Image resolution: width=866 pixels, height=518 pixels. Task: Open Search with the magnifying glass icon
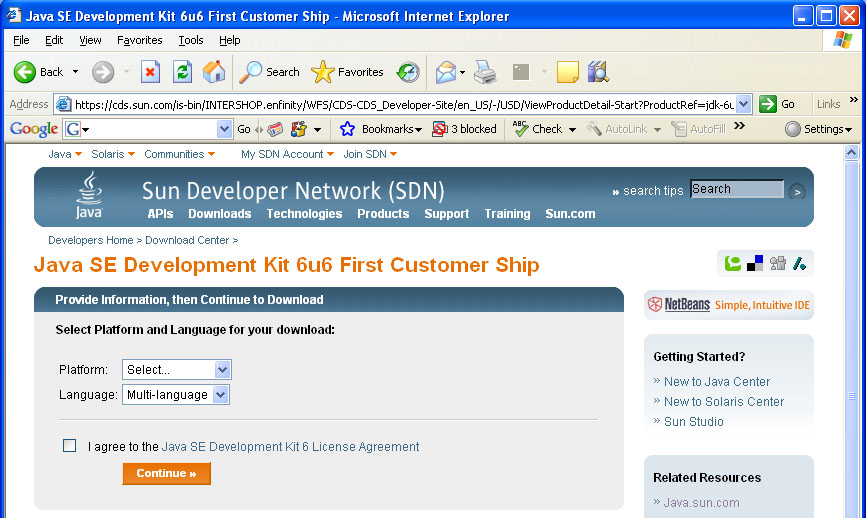251,72
